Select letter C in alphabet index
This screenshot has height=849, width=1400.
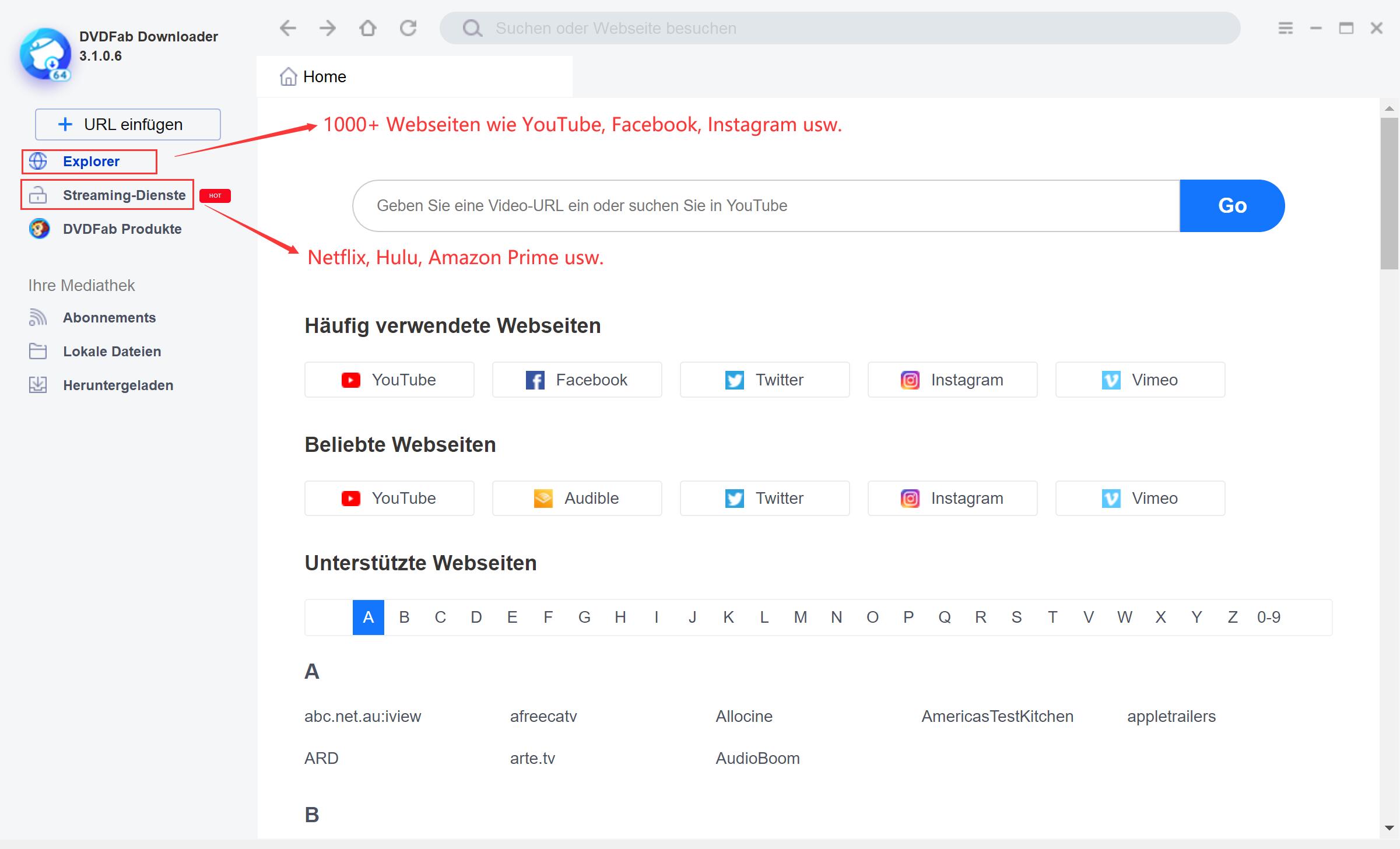click(x=440, y=617)
